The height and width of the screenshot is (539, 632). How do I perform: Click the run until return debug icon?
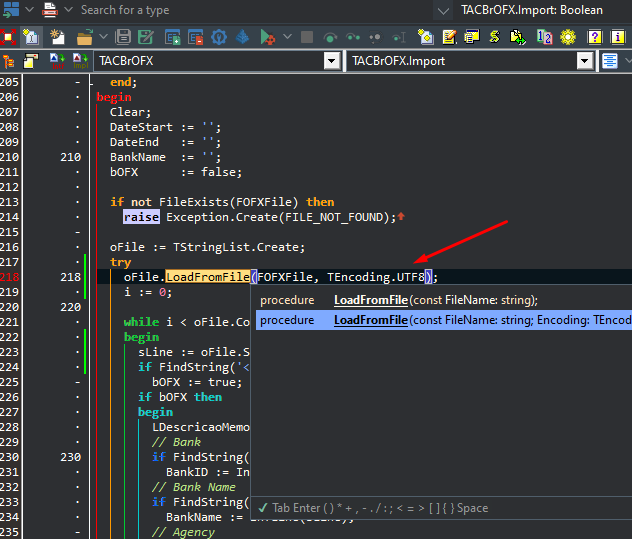point(375,37)
